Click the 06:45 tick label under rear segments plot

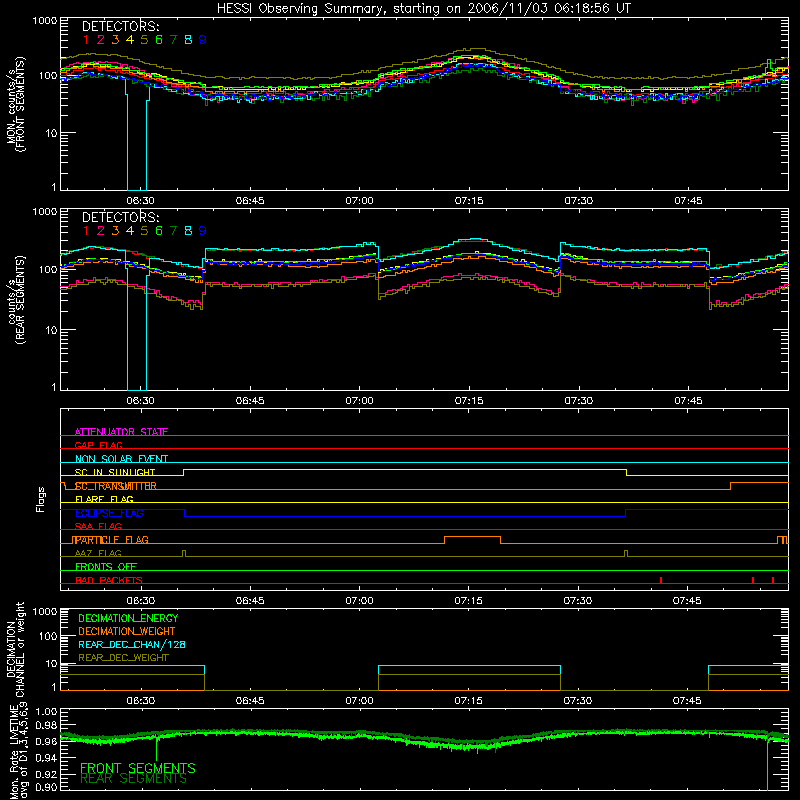(x=250, y=401)
